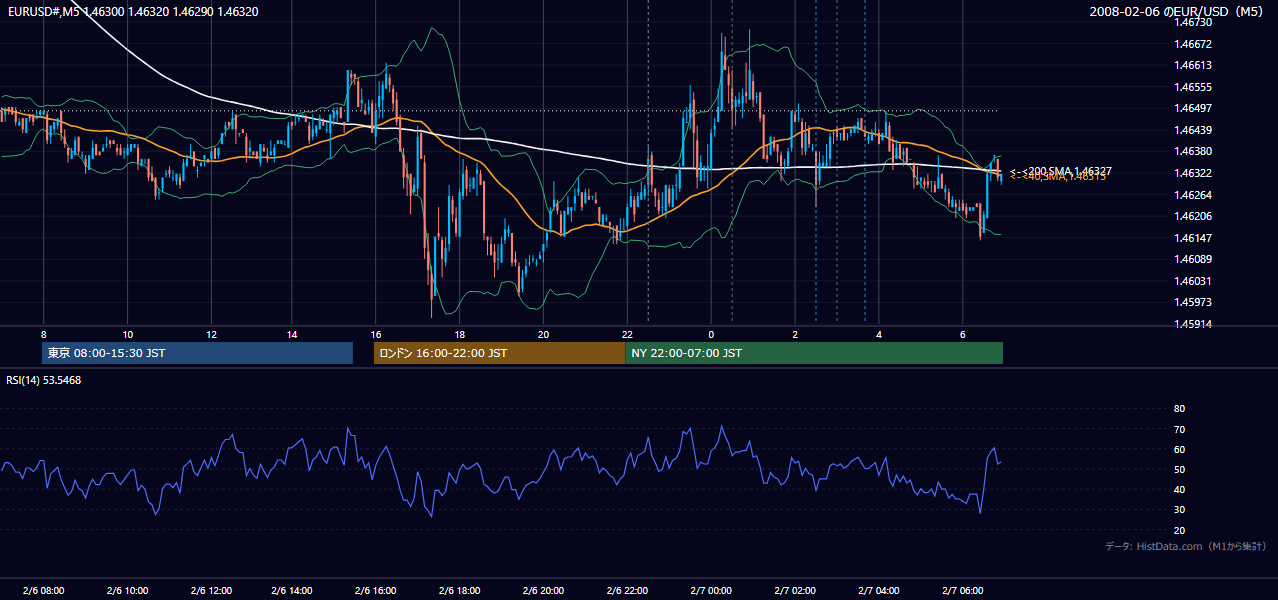Click hour label 22 under price chart
Viewport: 1278px width, 600px height.
tap(627, 334)
